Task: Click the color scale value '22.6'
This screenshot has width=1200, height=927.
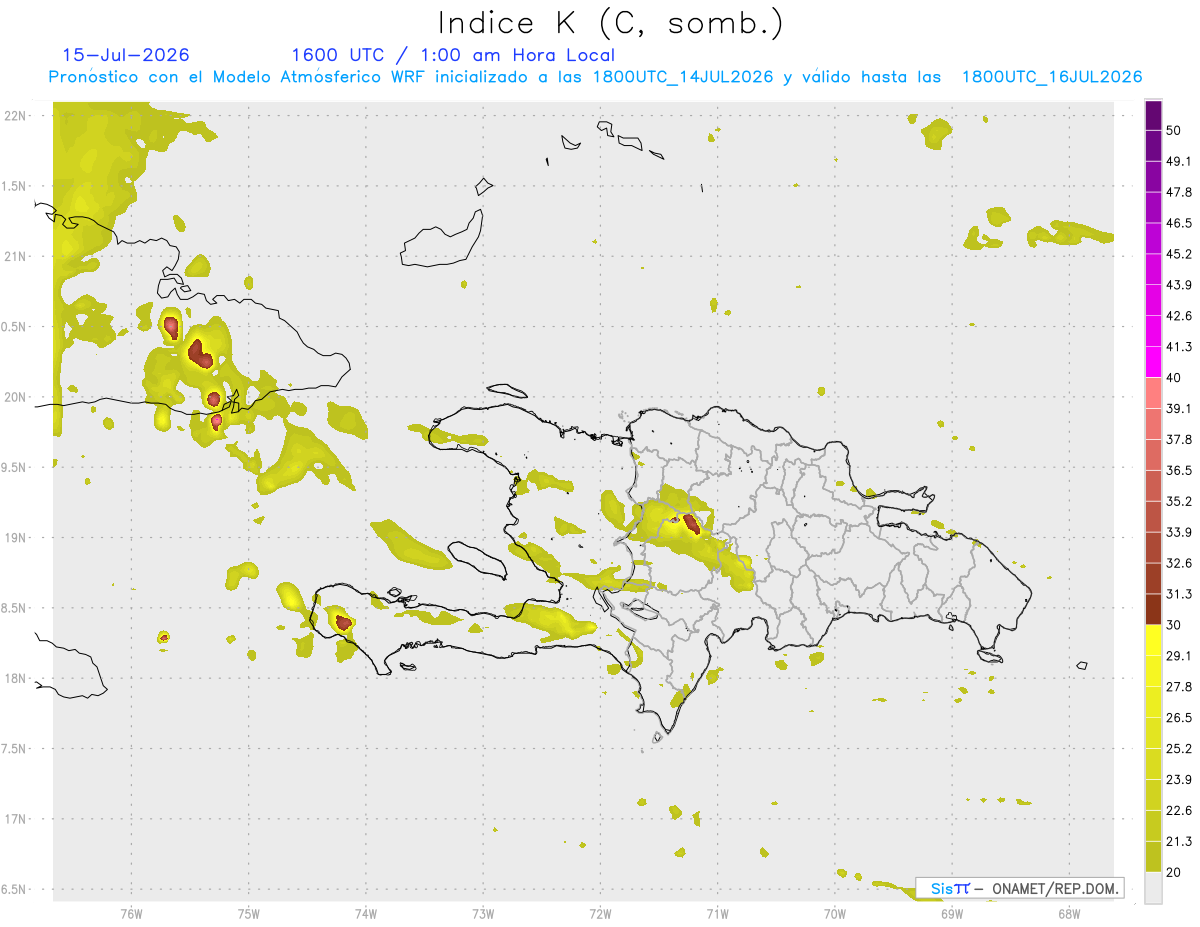Action: point(1179,811)
